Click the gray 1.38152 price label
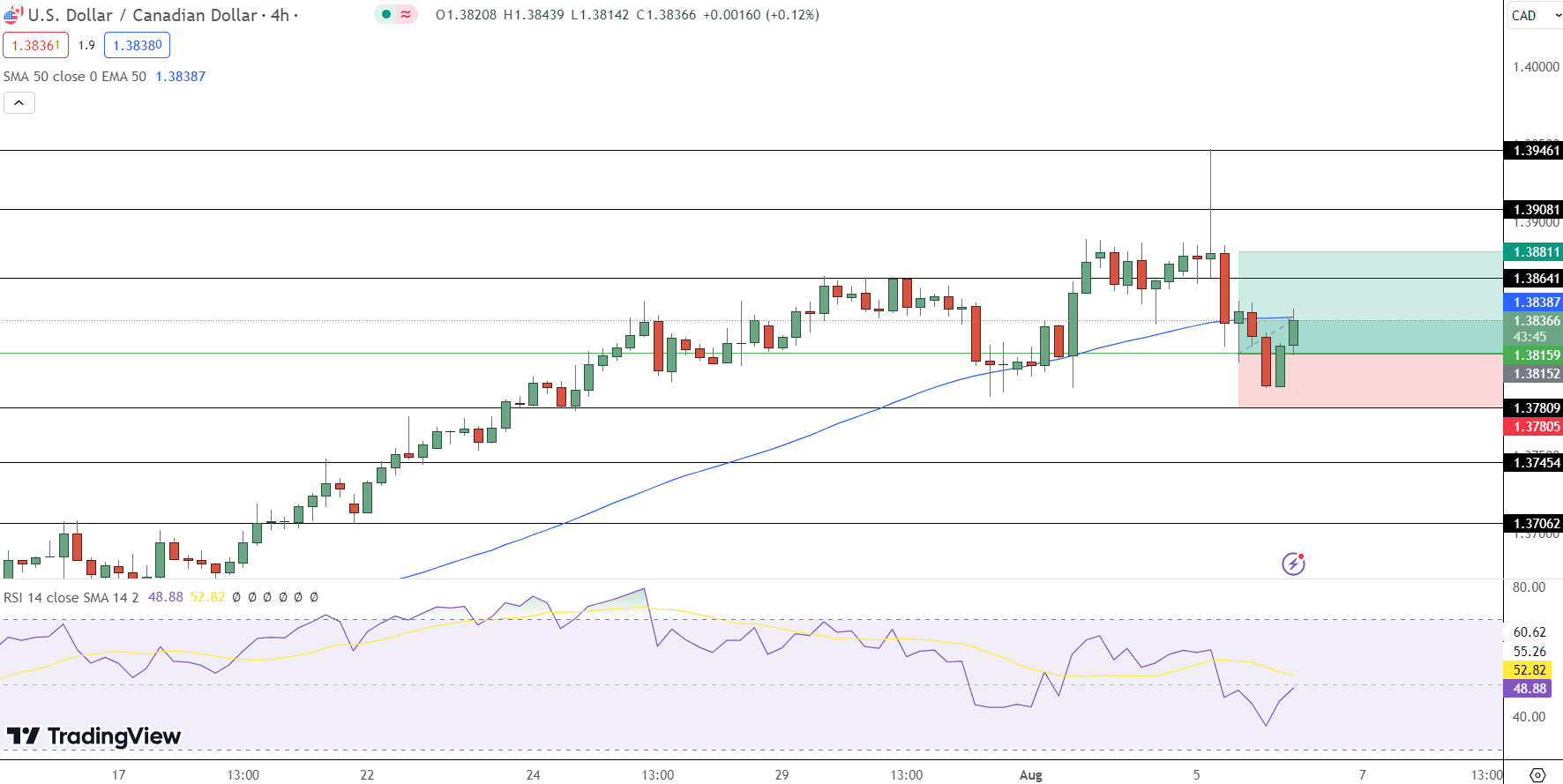This screenshot has width=1563, height=784. coord(1533,374)
